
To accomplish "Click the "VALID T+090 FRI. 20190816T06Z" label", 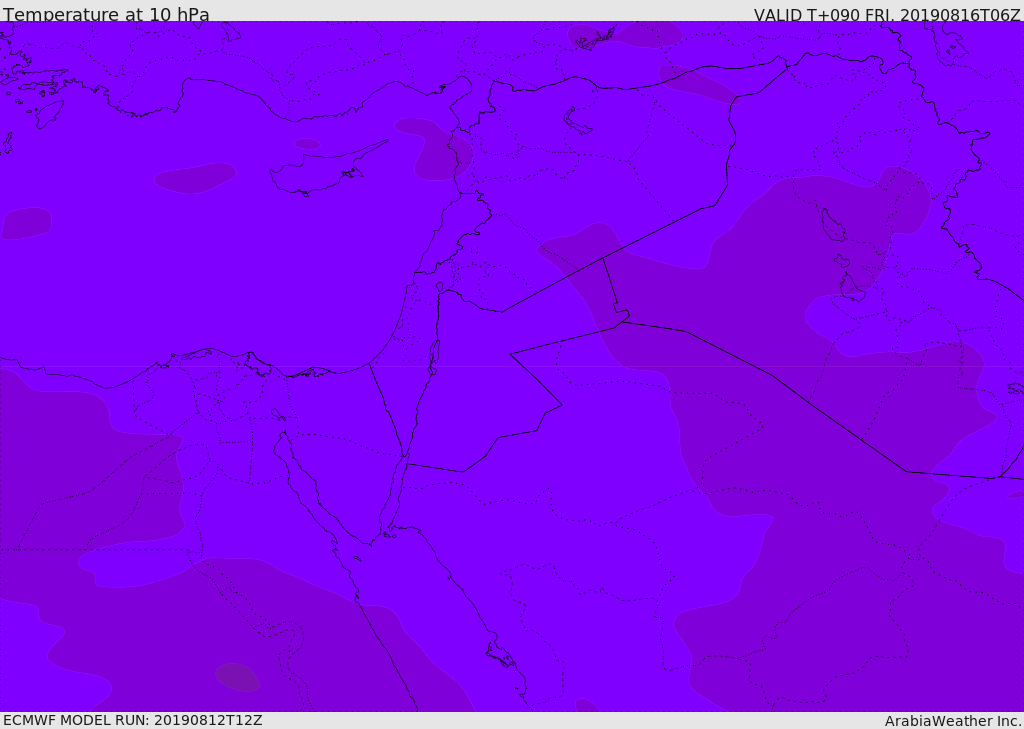I will [887, 14].
